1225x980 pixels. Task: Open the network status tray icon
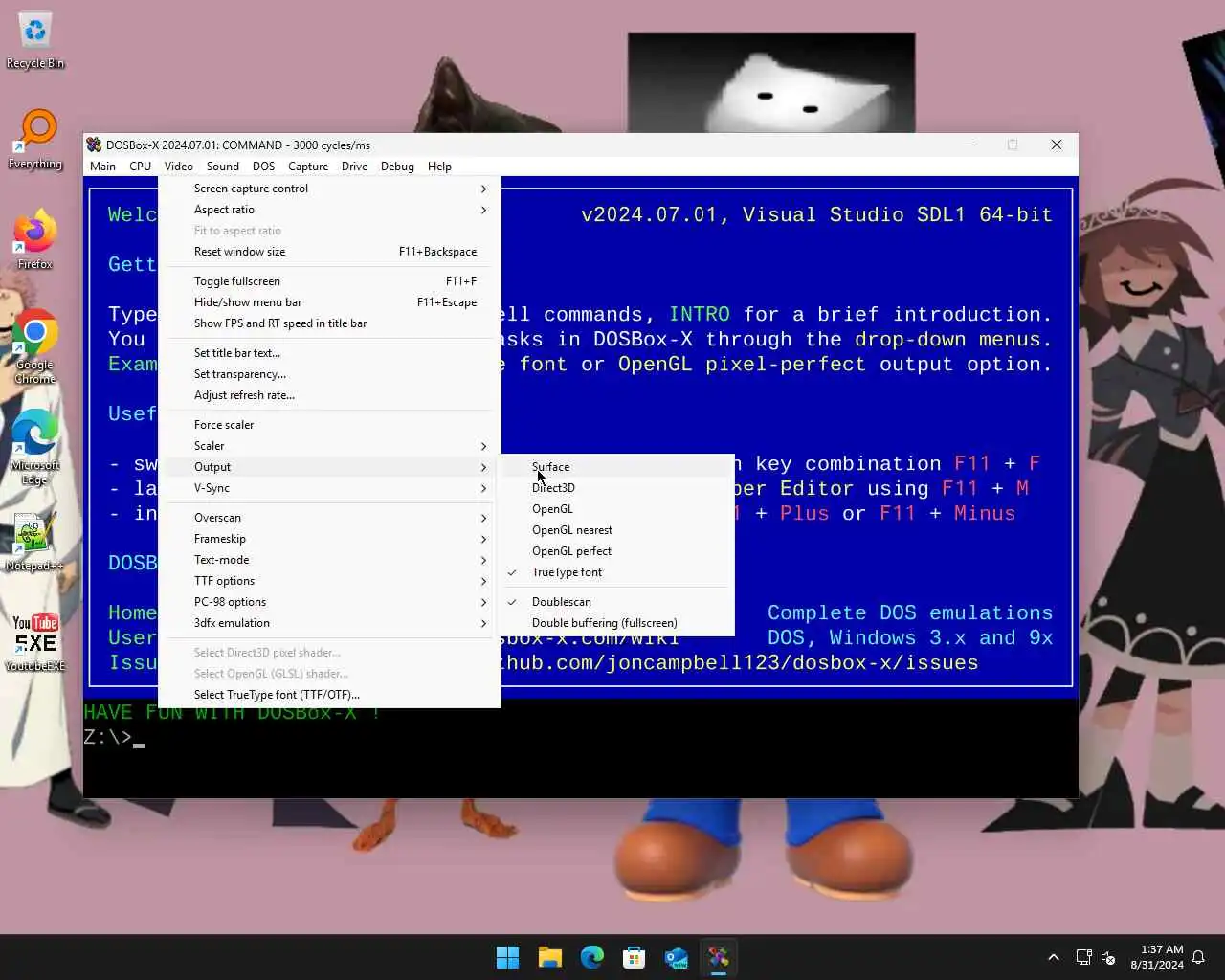pyautogui.click(x=1083, y=957)
